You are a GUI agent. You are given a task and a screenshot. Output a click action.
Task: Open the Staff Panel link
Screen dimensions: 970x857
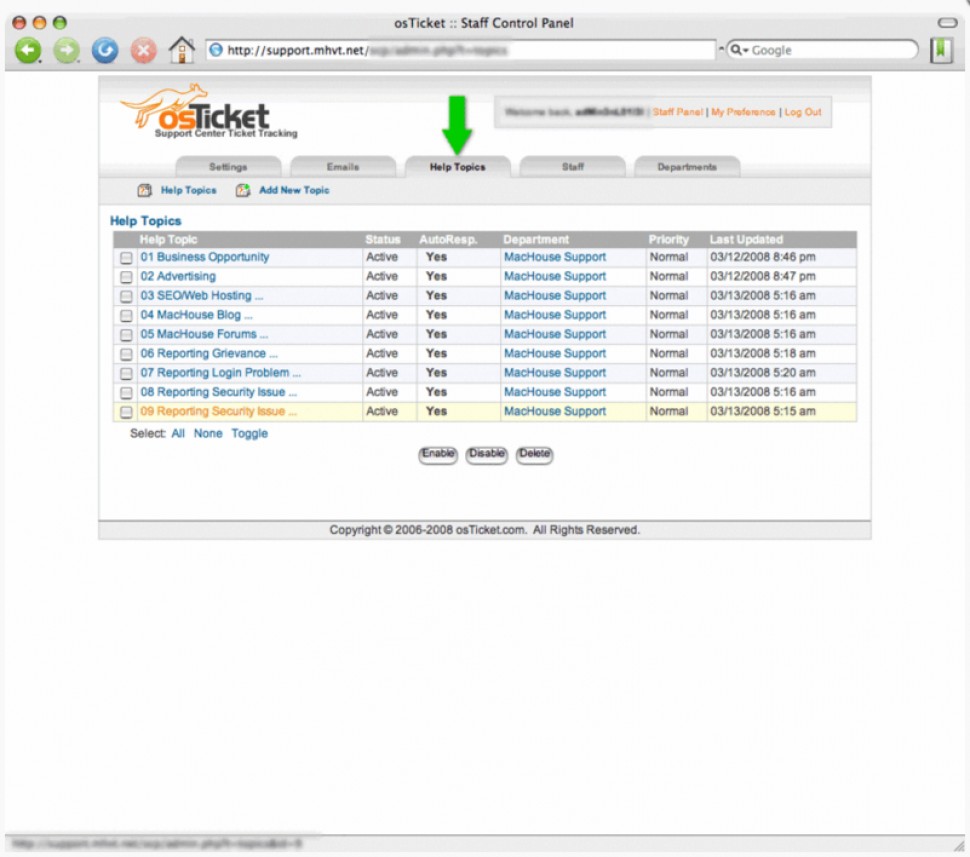678,112
